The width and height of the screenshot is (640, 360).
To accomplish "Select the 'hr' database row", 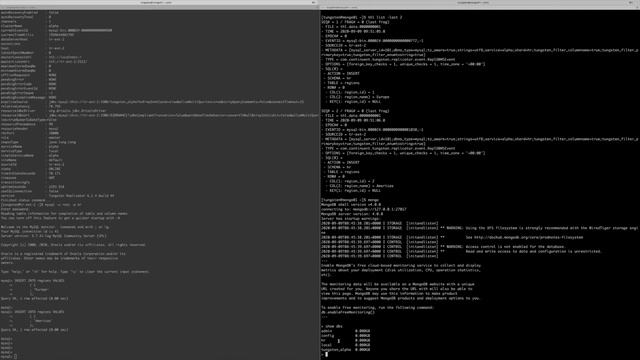I will tap(345, 340).
